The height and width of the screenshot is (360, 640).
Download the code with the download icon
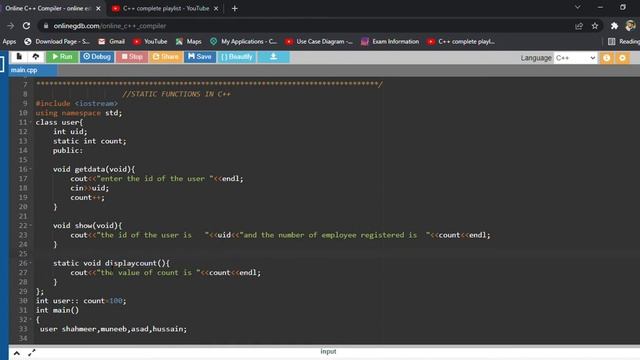coord(273,57)
